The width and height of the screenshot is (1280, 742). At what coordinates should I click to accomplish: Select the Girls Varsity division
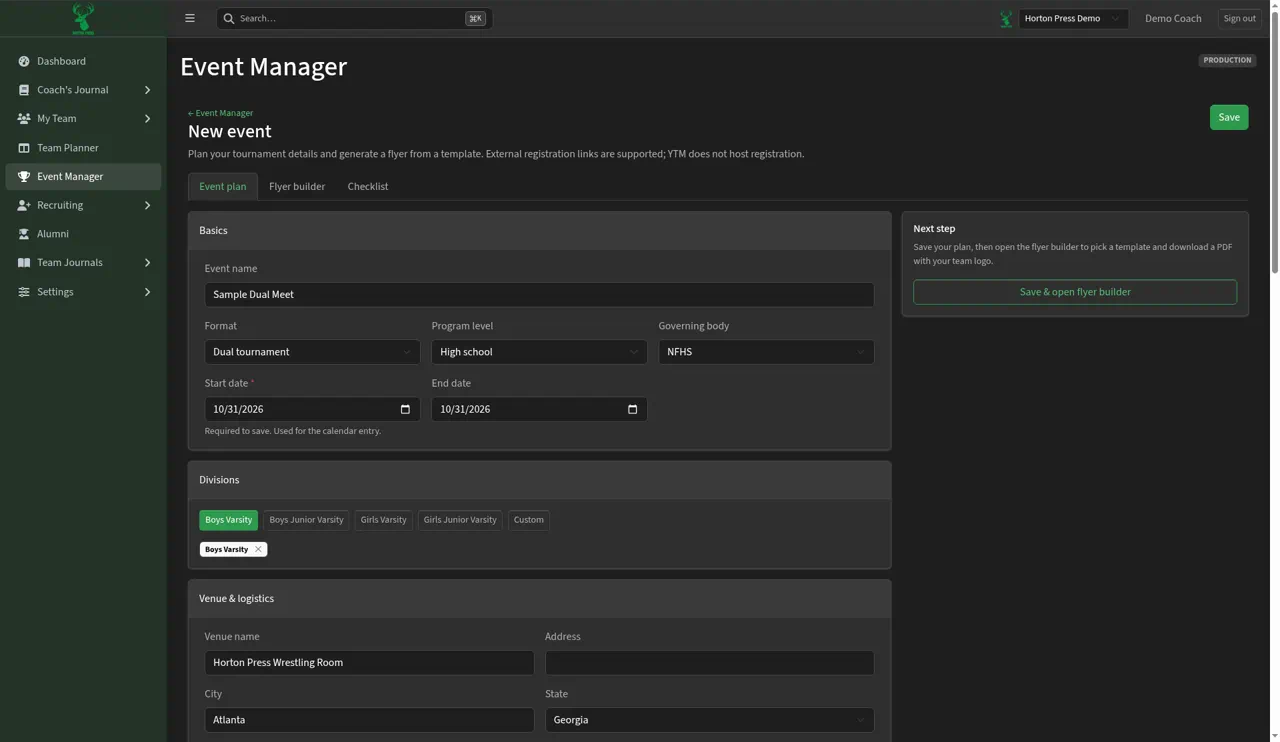point(383,520)
